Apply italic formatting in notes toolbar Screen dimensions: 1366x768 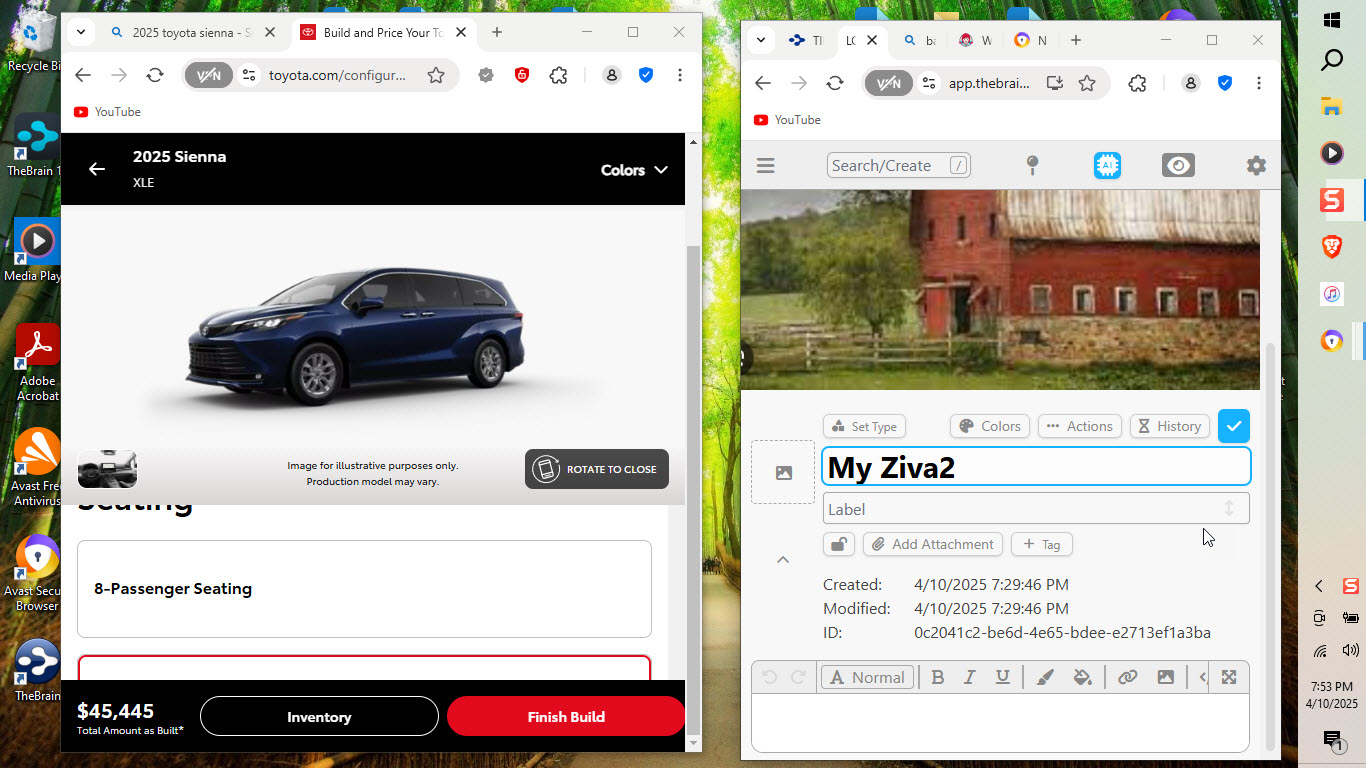[x=969, y=677]
